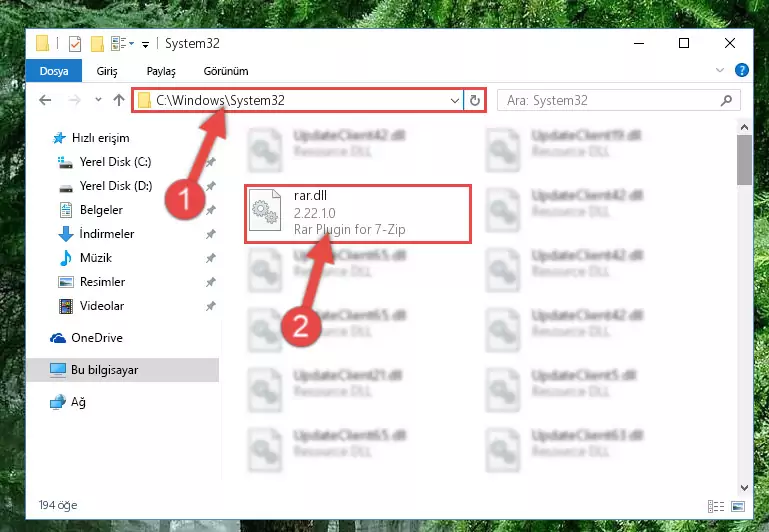Switch to details view icon in status bar
The width and height of the screenshot is (769, 532).
coord(716,506)
